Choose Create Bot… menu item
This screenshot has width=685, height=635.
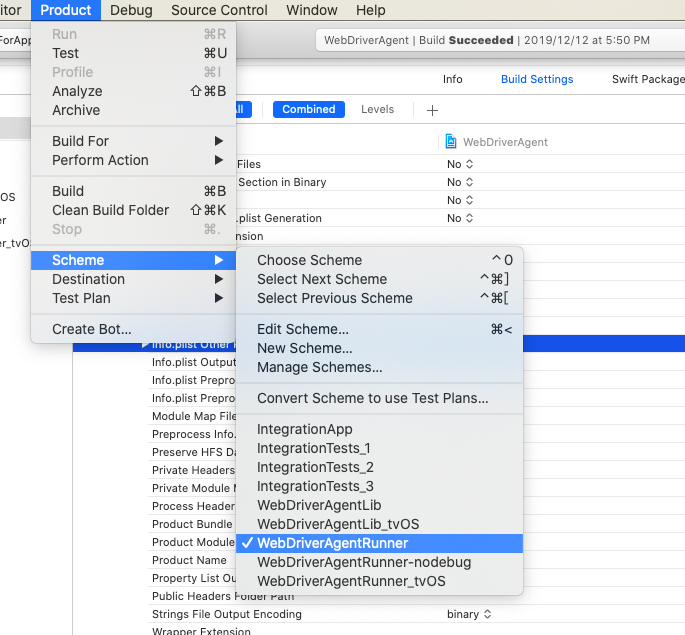click(x=134, y=329)
